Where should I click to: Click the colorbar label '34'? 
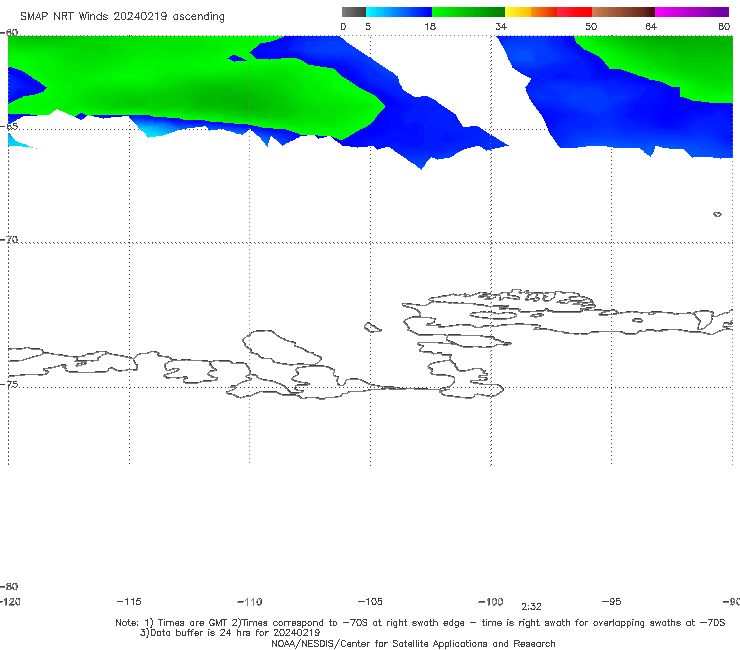(x=501, y=26)
